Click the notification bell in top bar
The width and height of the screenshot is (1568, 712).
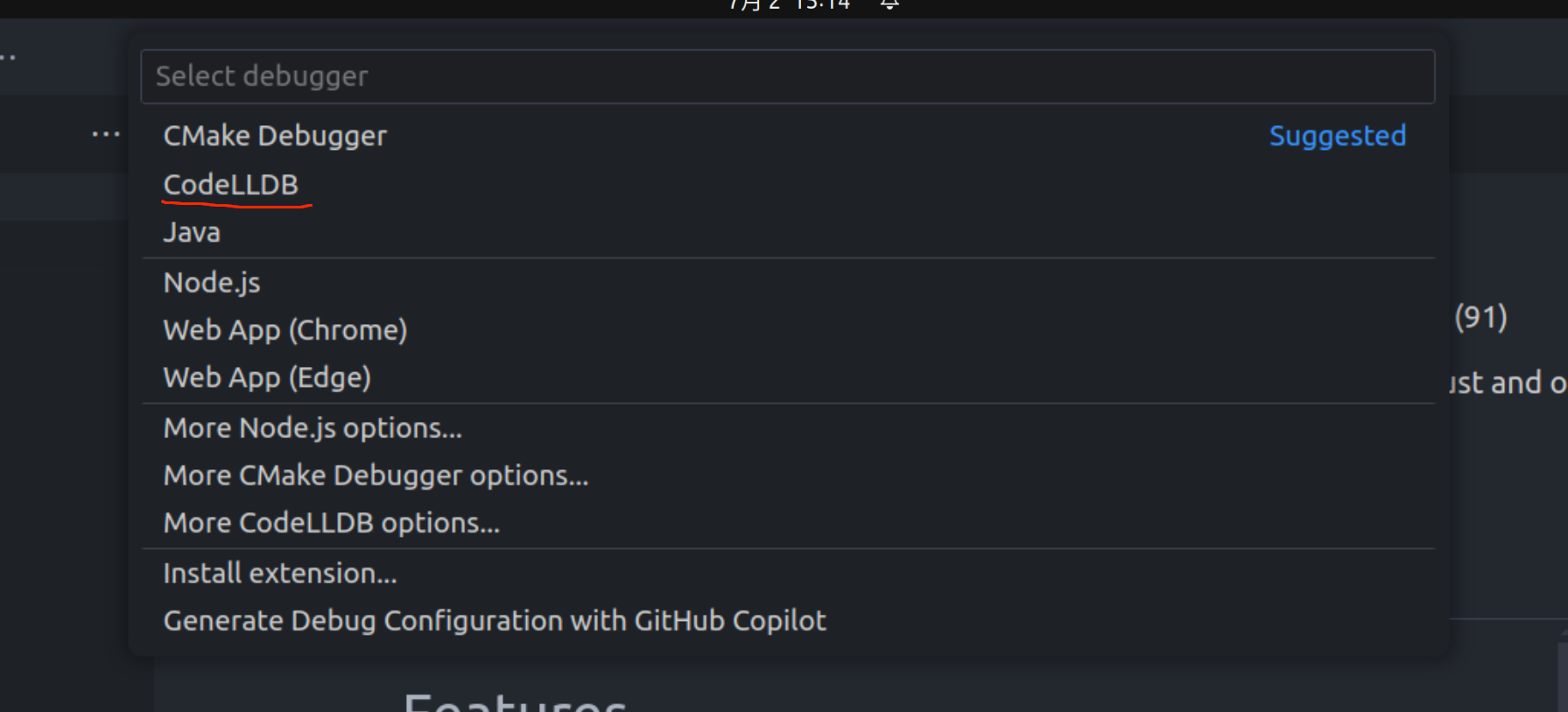pyautogui.click(x=889, y=4)
